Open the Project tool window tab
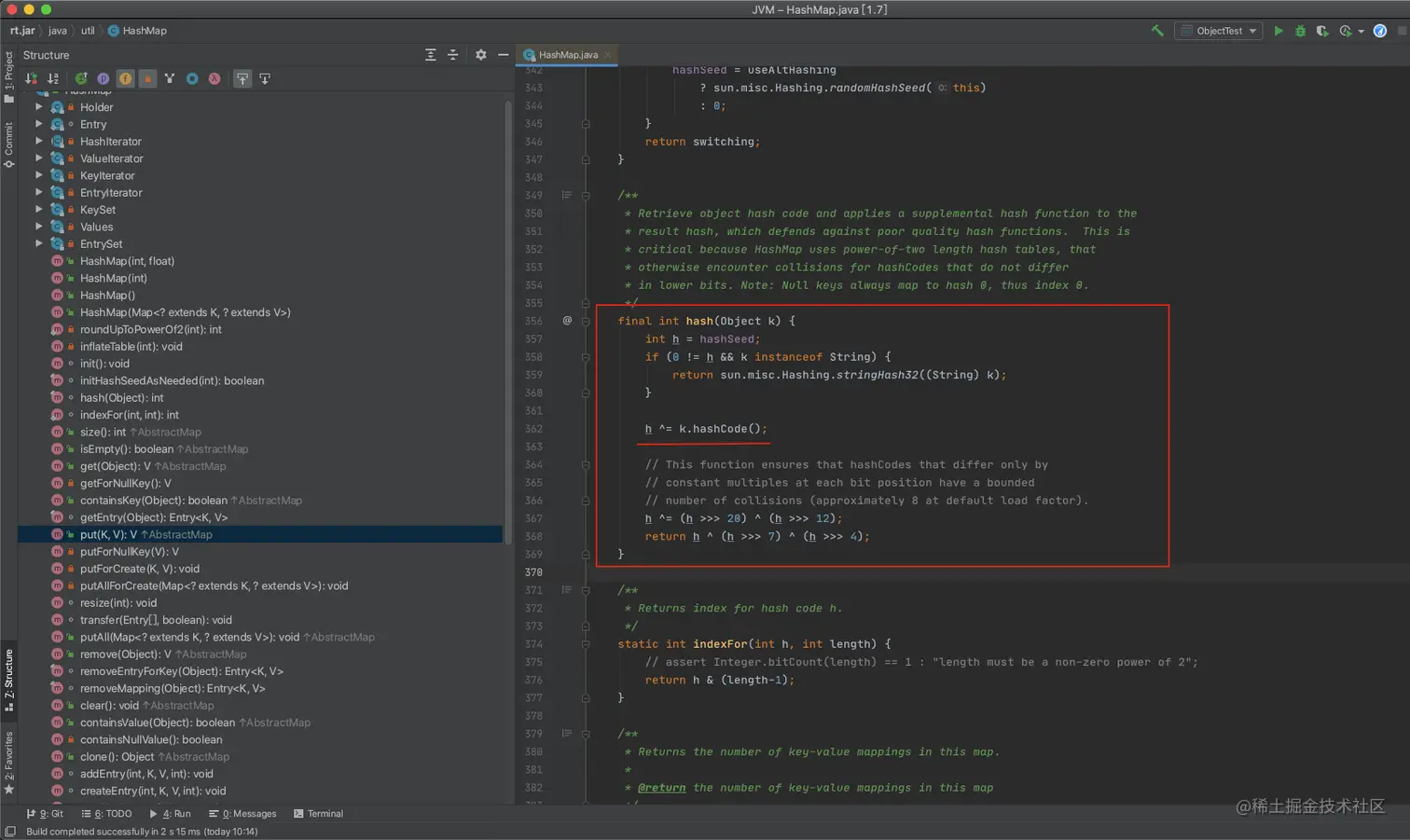The image size is (1410, 840). (x=8, y=76)
